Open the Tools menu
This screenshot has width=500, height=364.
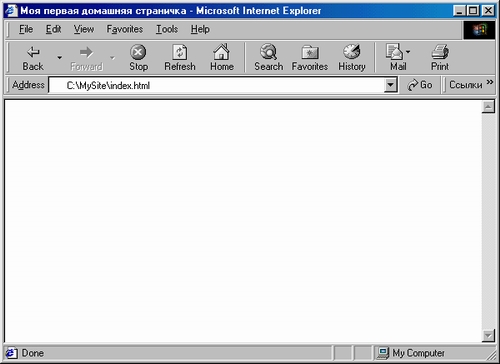click(167, 29)
